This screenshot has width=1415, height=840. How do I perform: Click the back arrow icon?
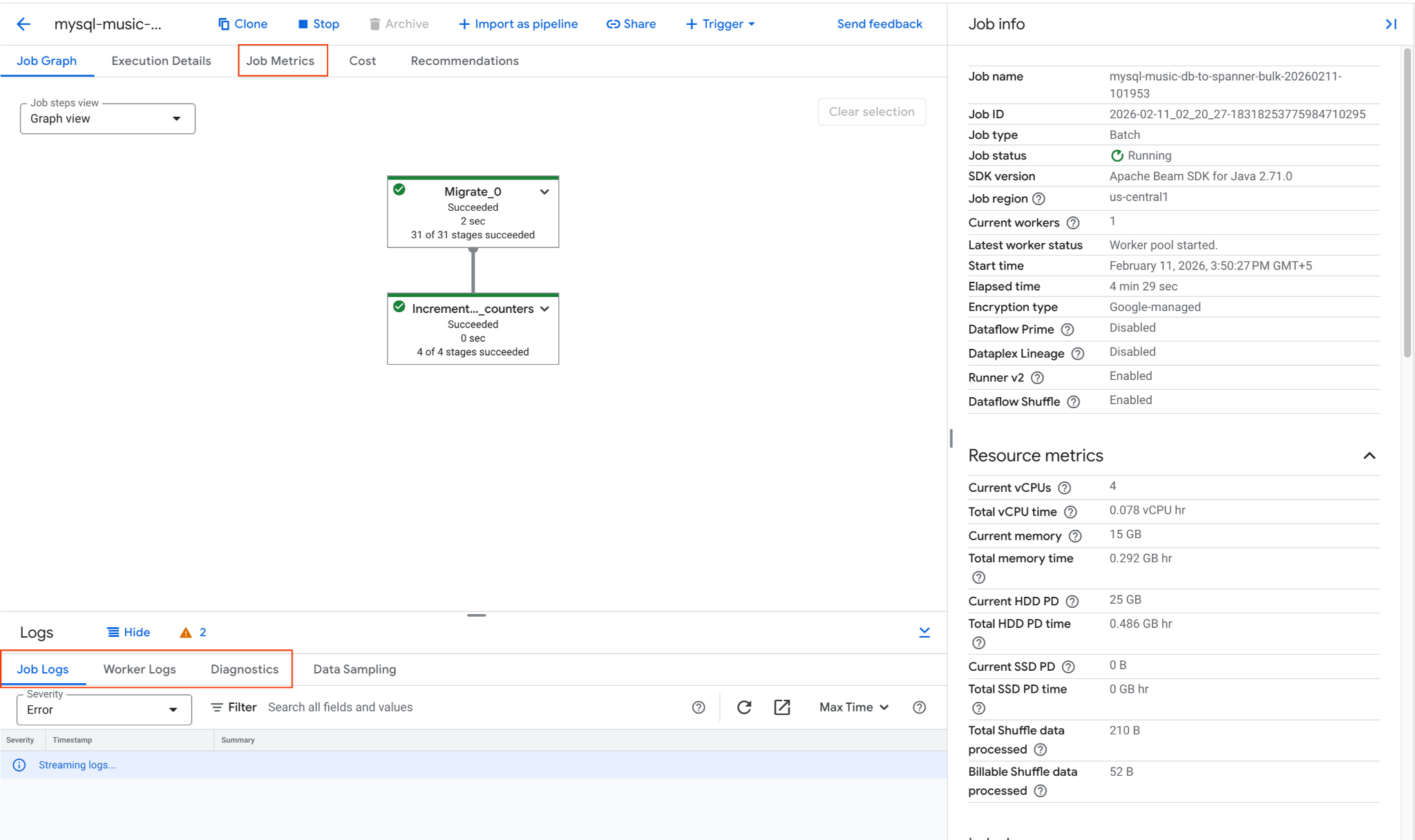point(23,24)
